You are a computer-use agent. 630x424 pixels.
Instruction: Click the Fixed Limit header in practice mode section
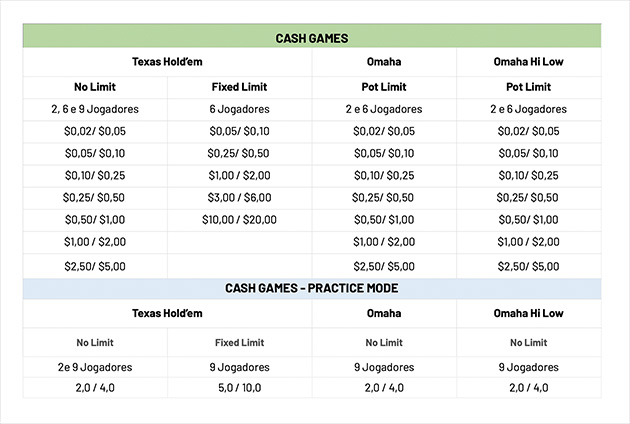[x=239, y=342]
